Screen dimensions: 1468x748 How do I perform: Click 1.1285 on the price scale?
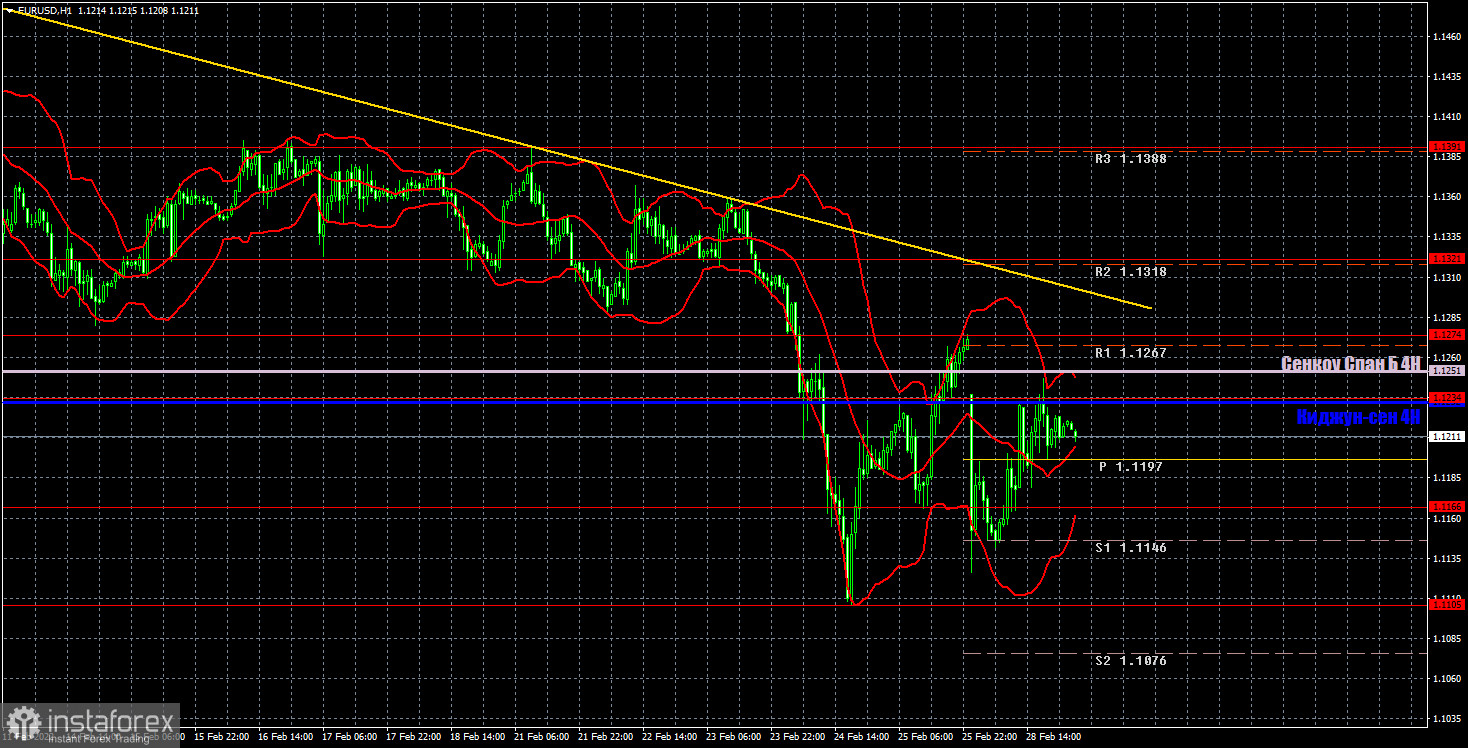click(x=1448, y=317)
